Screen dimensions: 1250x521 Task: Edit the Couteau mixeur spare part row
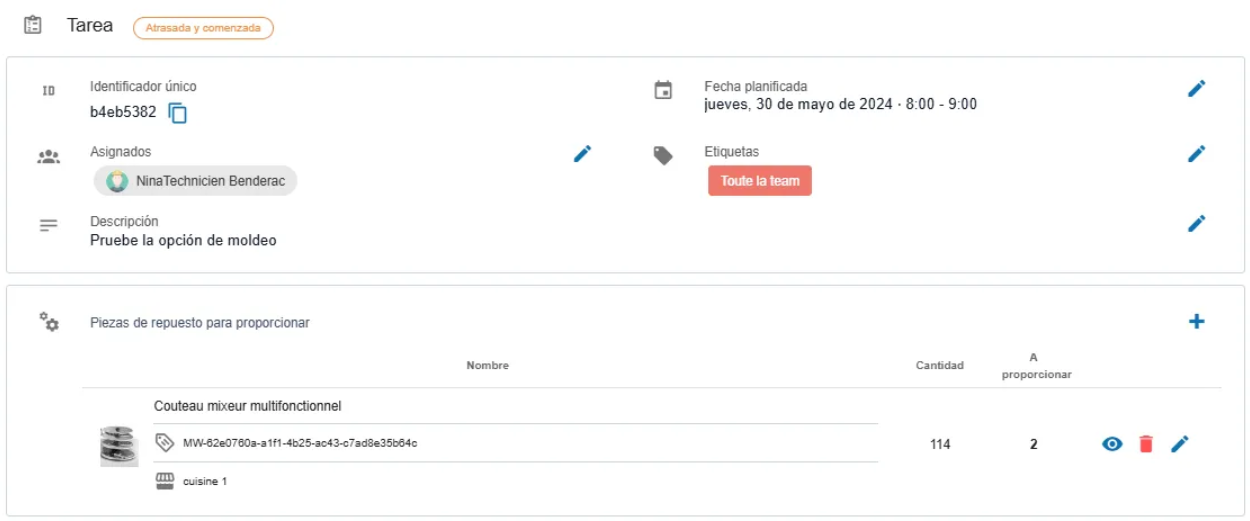click(1180, 444)
